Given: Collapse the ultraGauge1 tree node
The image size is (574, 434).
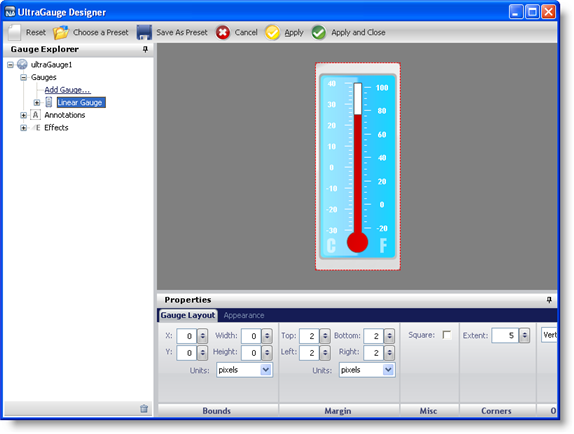Looking at the screenshot, I should 10,65.
